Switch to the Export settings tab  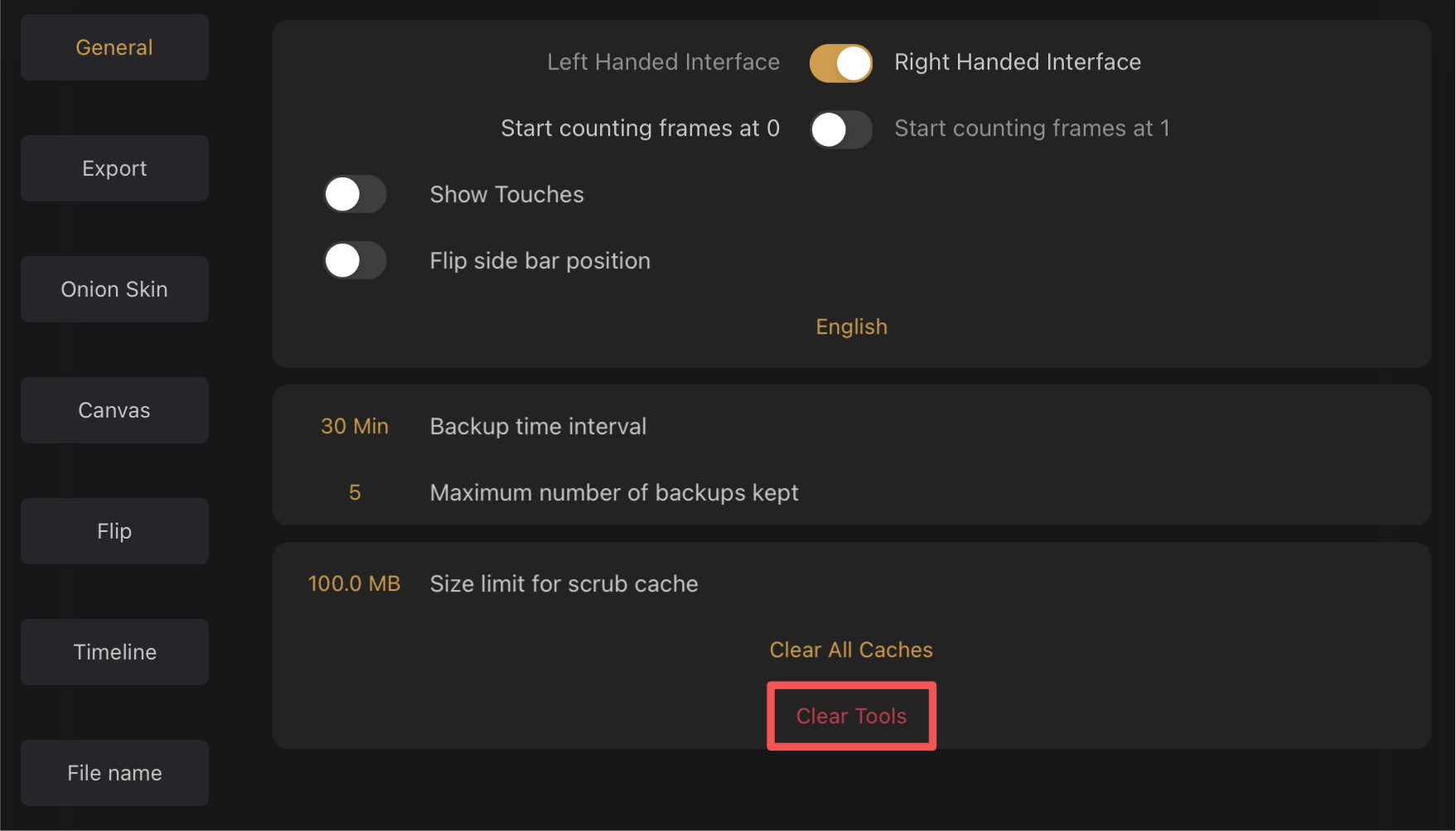114,168
